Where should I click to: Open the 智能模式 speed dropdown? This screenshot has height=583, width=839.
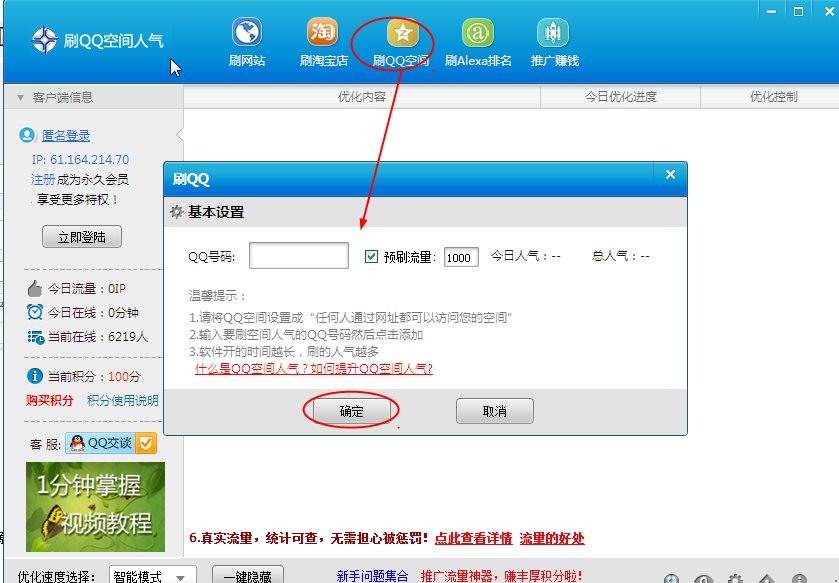pos(152,576)
